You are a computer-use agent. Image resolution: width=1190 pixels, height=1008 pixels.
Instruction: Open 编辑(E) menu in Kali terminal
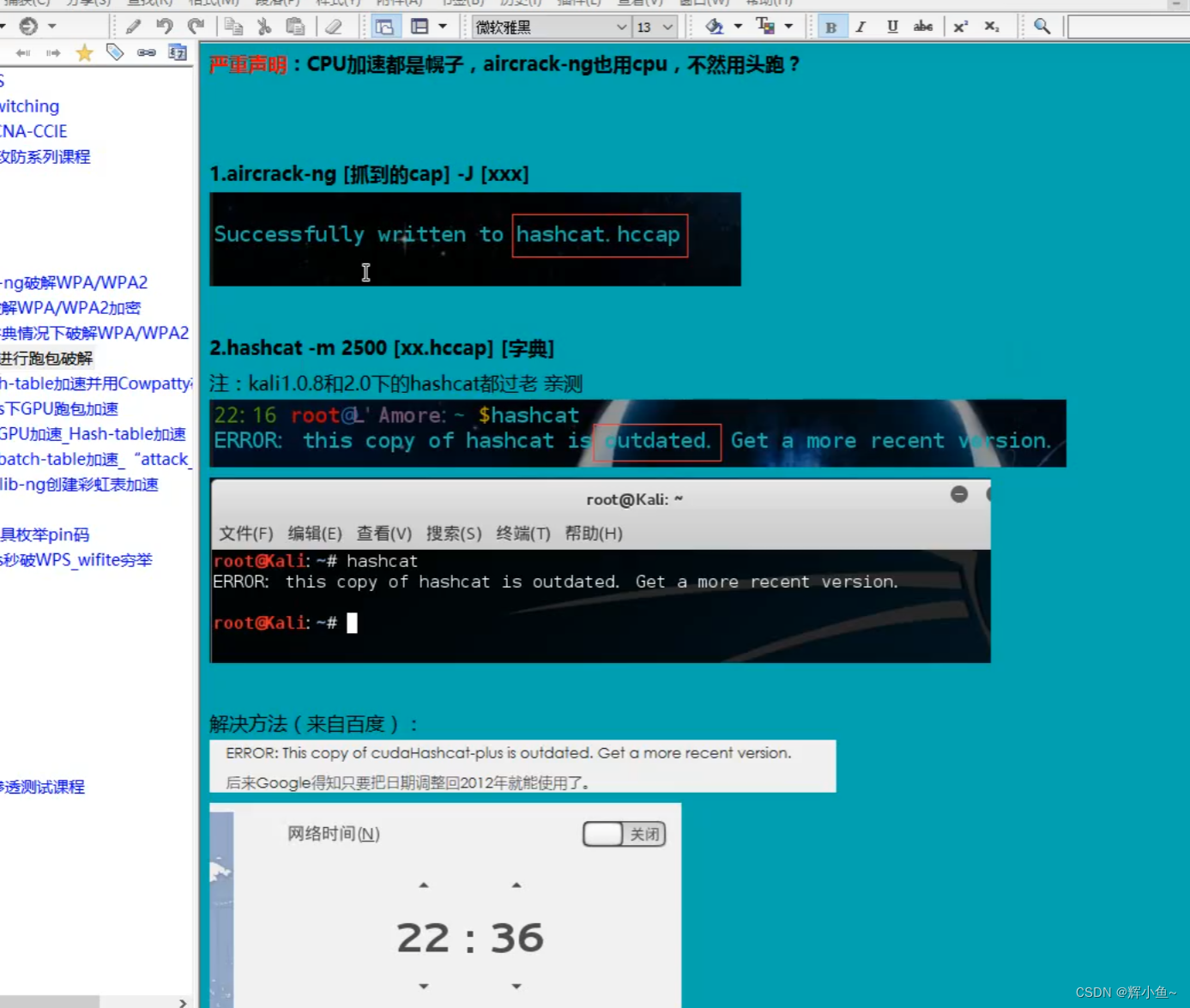click(315, 534)
